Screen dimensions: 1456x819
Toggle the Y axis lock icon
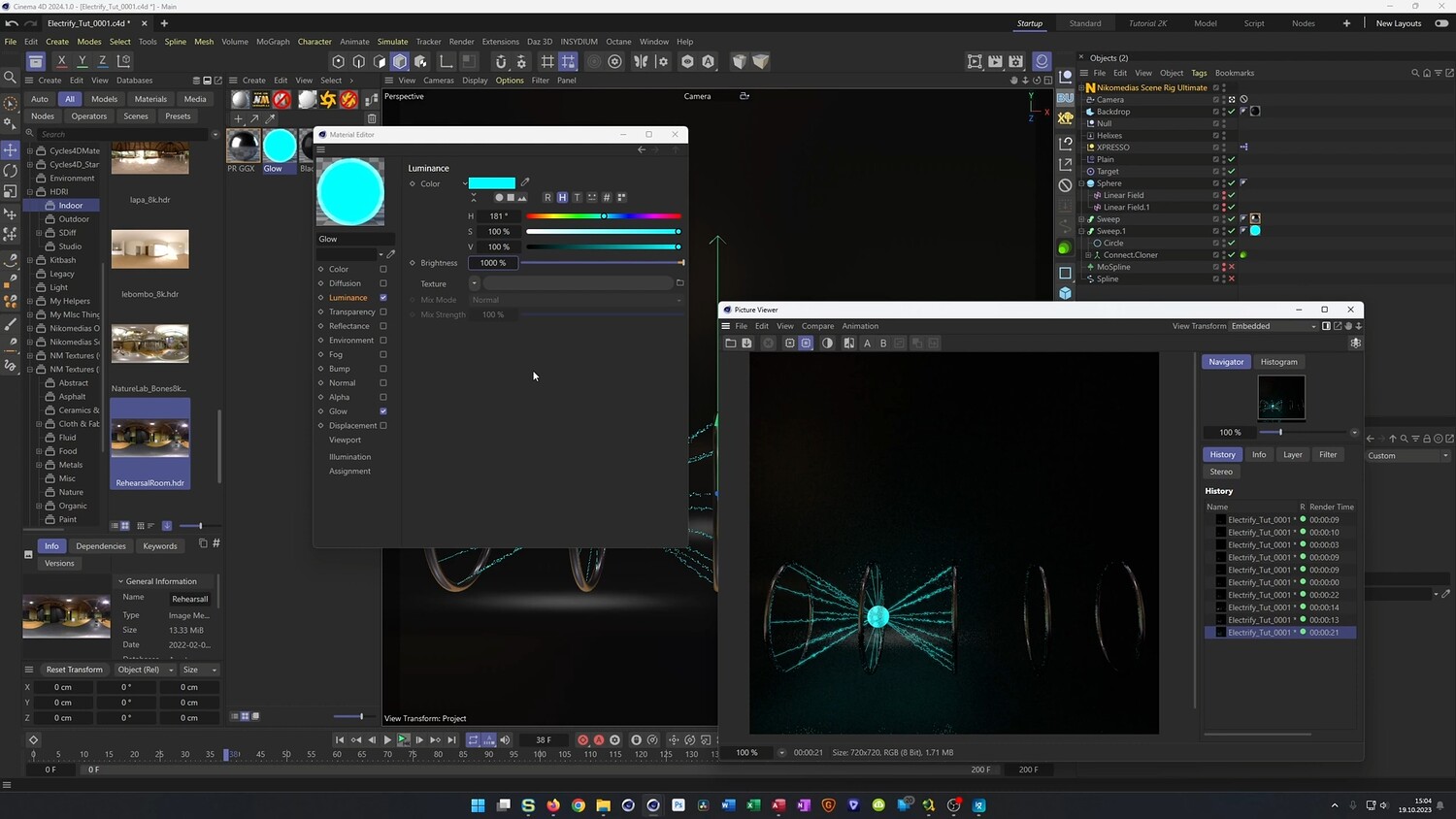coord(82,61)
